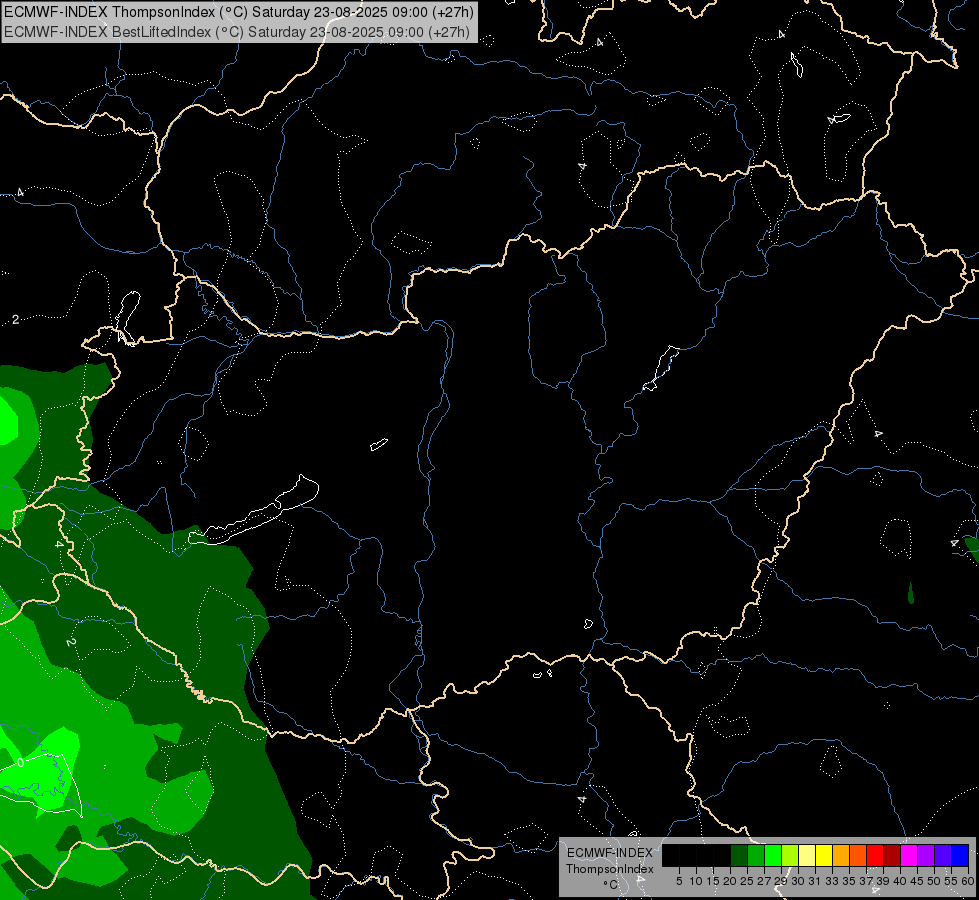Click the legend tick value 33
The image size is (979, 900).
point(832,881)
